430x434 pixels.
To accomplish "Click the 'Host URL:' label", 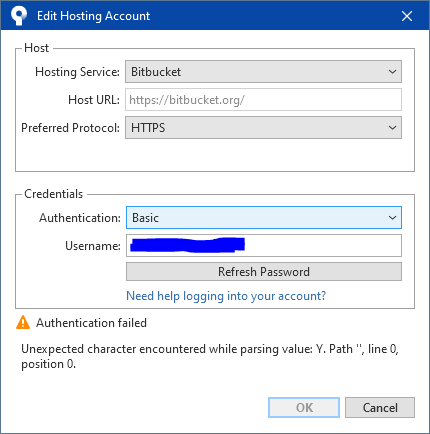I will click(94, 100).
